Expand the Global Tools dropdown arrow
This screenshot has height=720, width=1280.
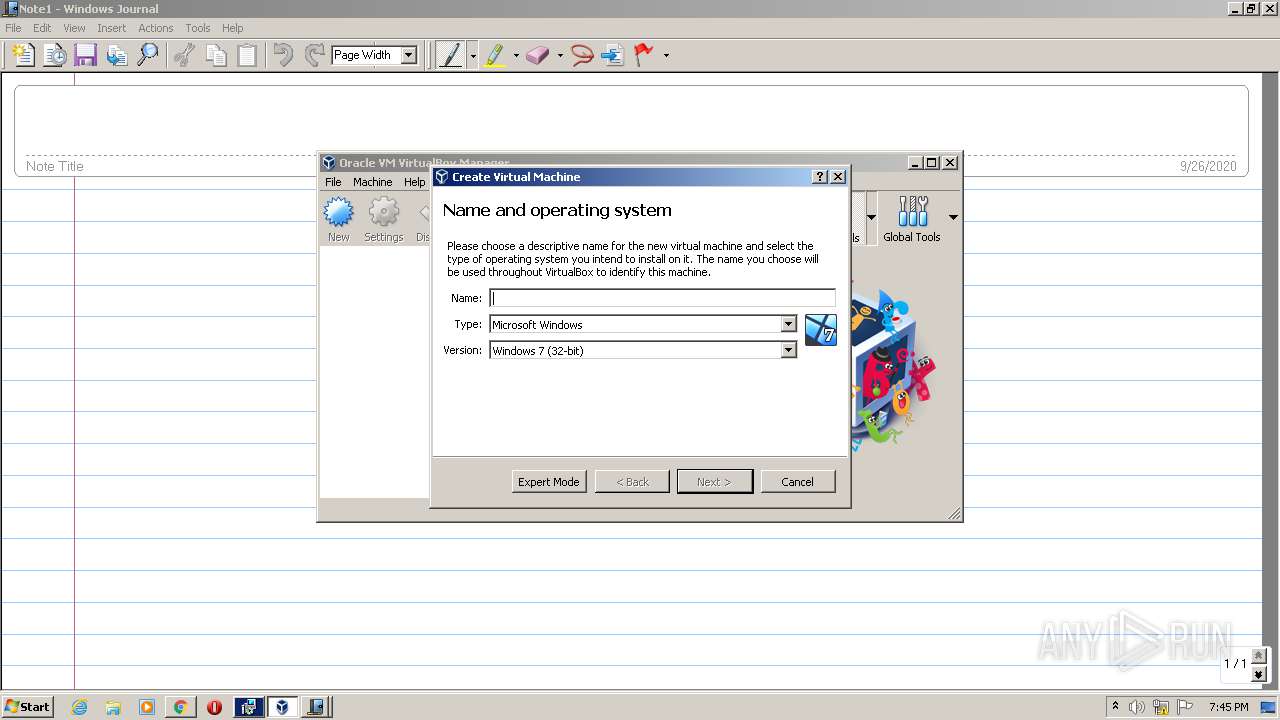click(x=953, y=217)
